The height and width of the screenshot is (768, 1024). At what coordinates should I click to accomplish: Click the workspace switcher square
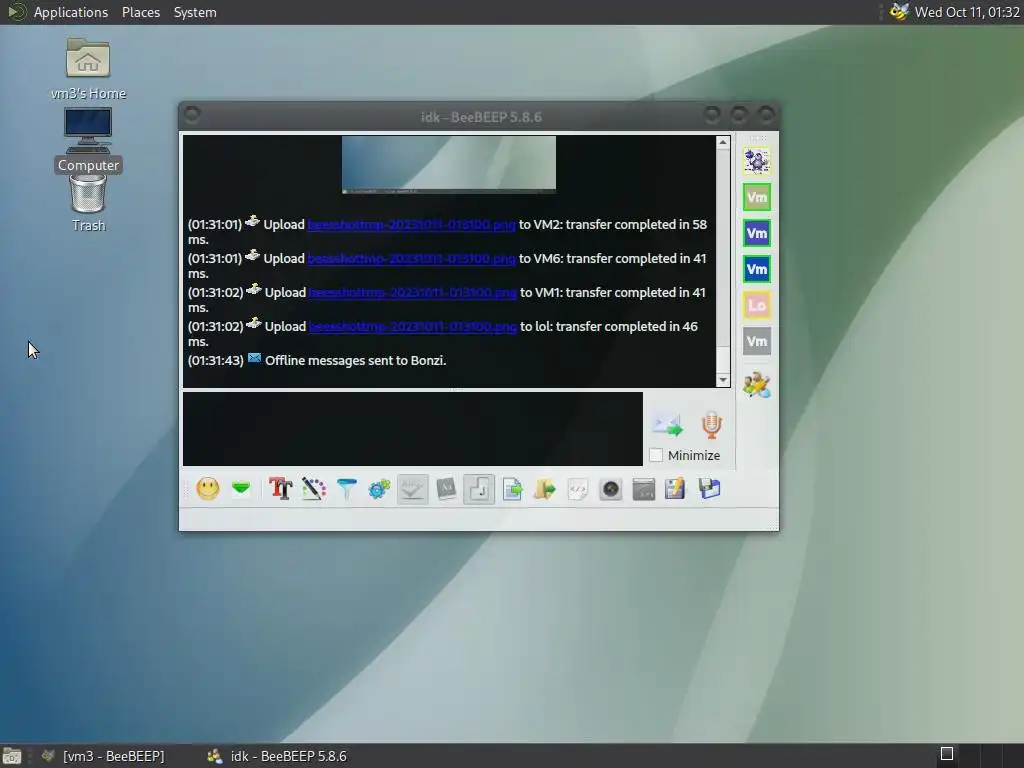(947, 754)
